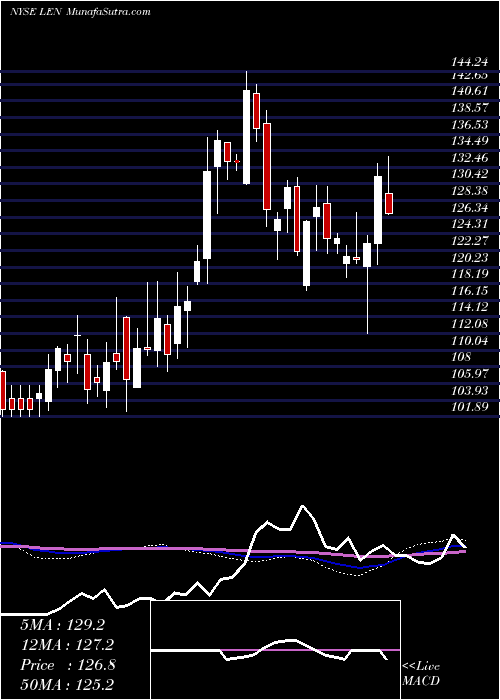The width and height of the screenshot is (500, 700).
Task: Click the 110.04 price axis label
Action: coord(469,341)
